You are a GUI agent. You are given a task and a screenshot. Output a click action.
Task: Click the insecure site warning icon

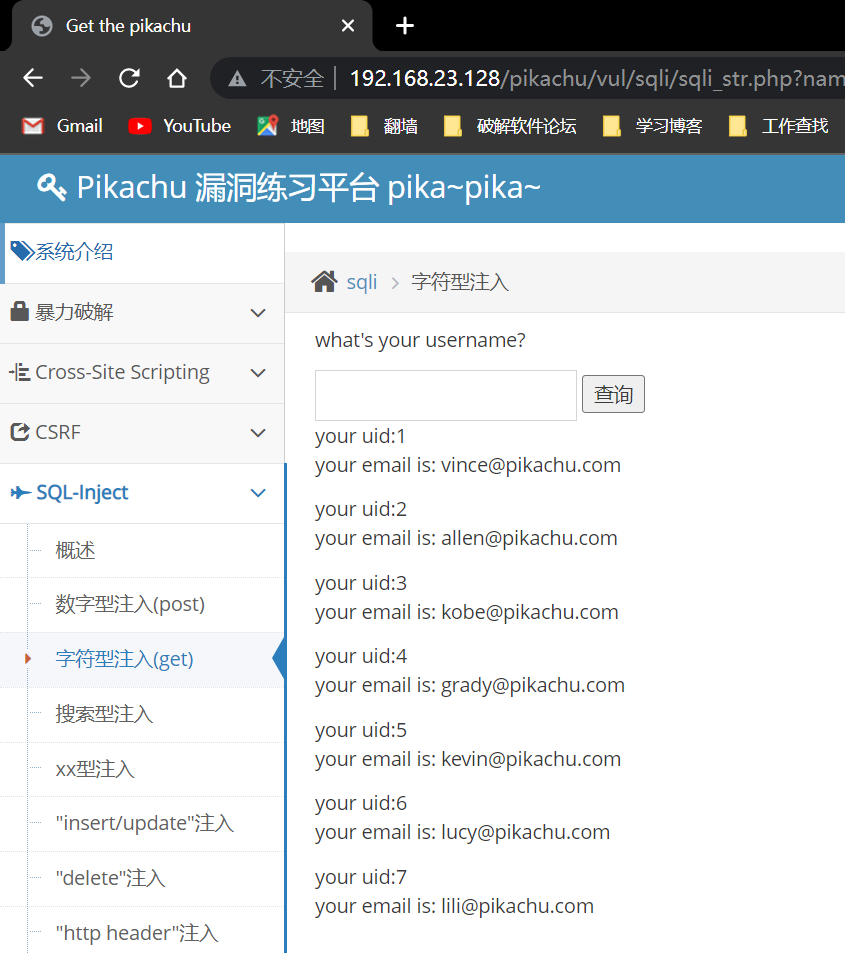pos(237,78)
